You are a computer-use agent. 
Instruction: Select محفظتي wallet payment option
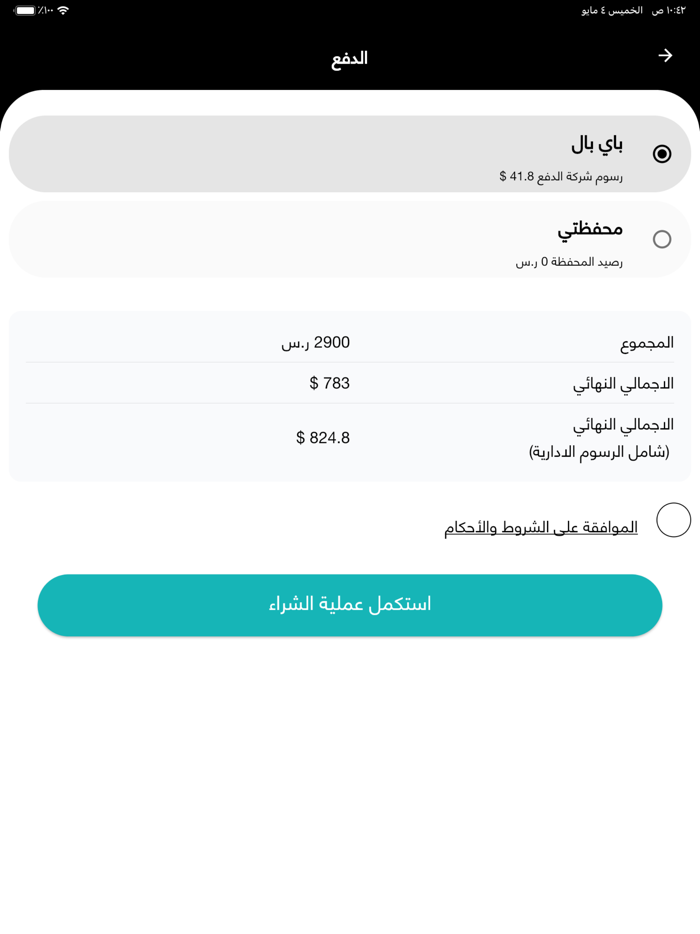click(x=662, y=239)
